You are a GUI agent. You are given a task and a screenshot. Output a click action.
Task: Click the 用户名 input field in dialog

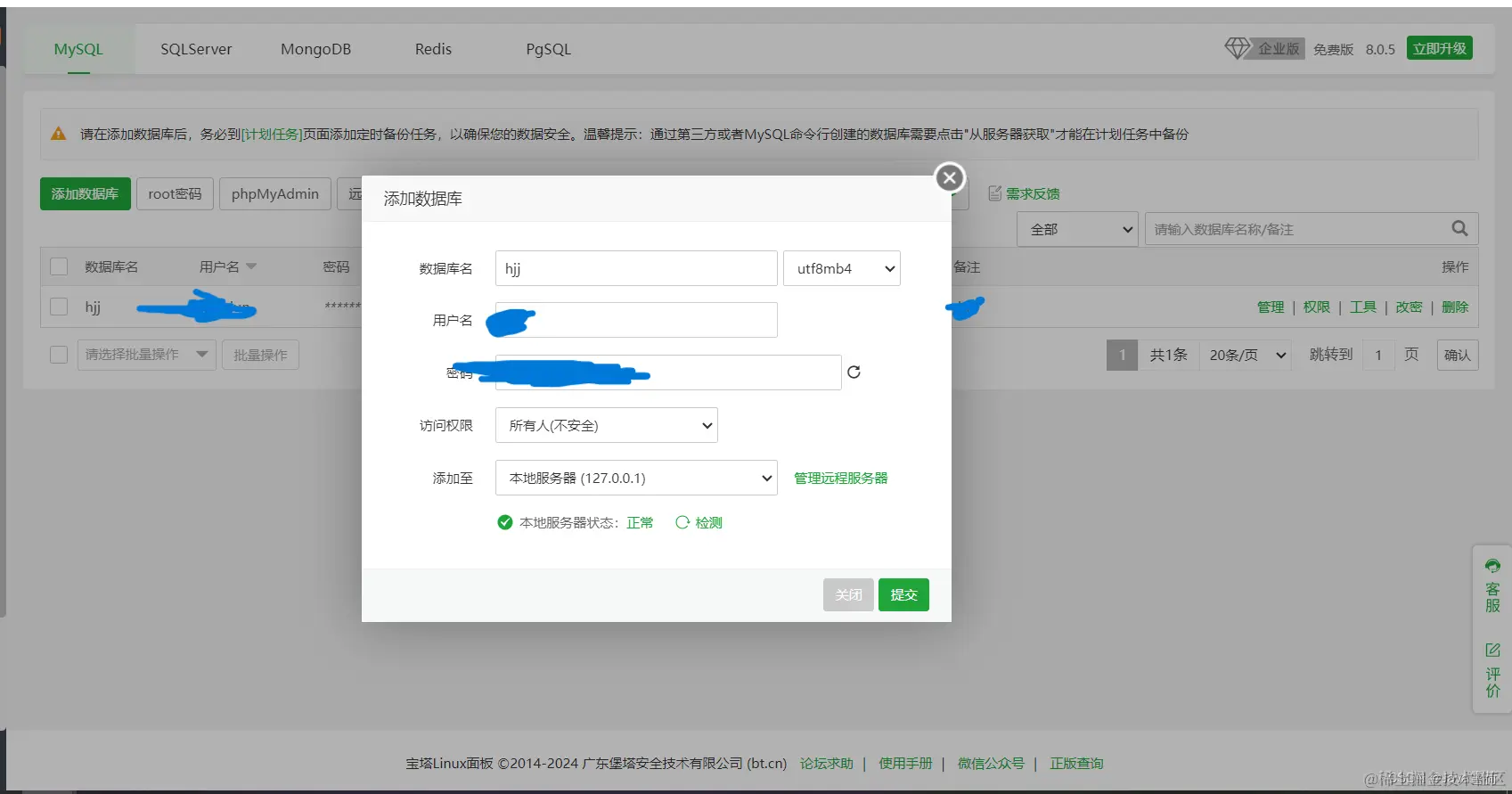(x=636, y=320)
